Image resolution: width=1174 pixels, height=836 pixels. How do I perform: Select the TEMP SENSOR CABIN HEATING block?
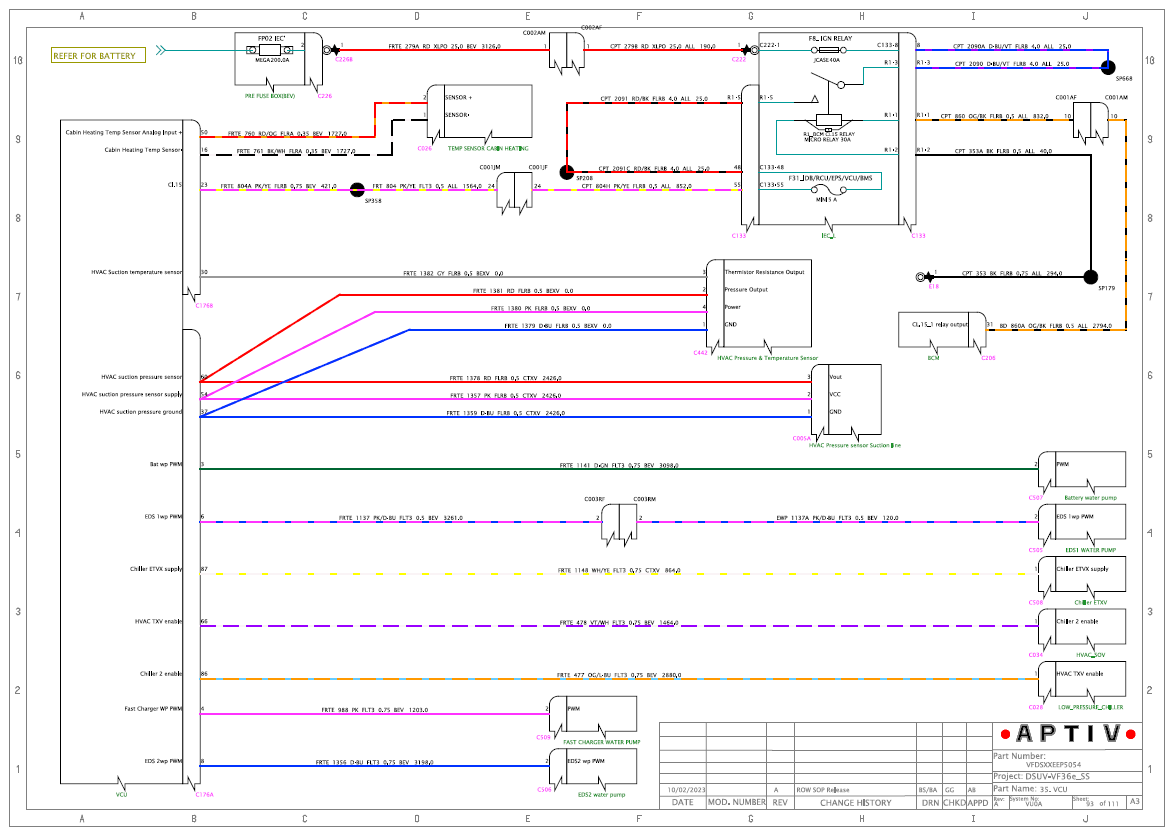(480, 112)
